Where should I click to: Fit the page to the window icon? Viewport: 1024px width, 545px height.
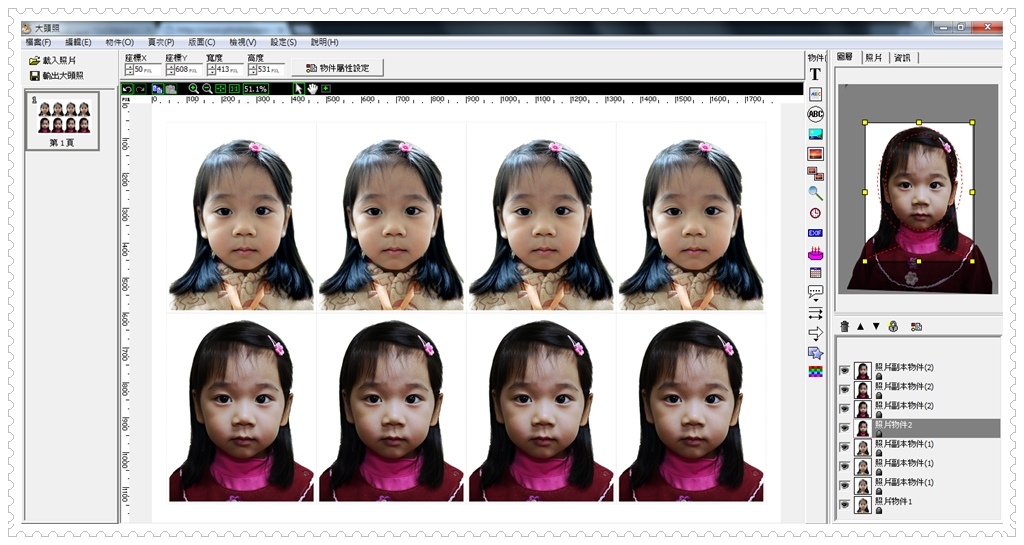click(x=221, y=89)
